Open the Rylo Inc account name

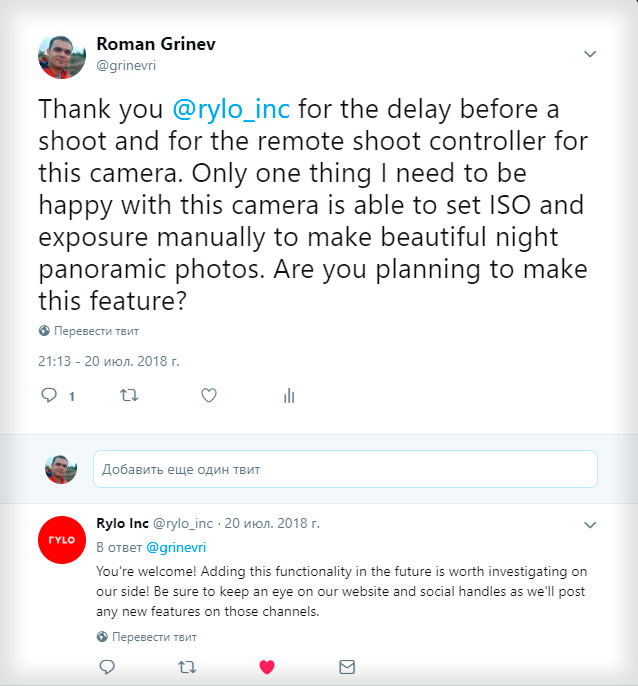[x=122, y=523]
